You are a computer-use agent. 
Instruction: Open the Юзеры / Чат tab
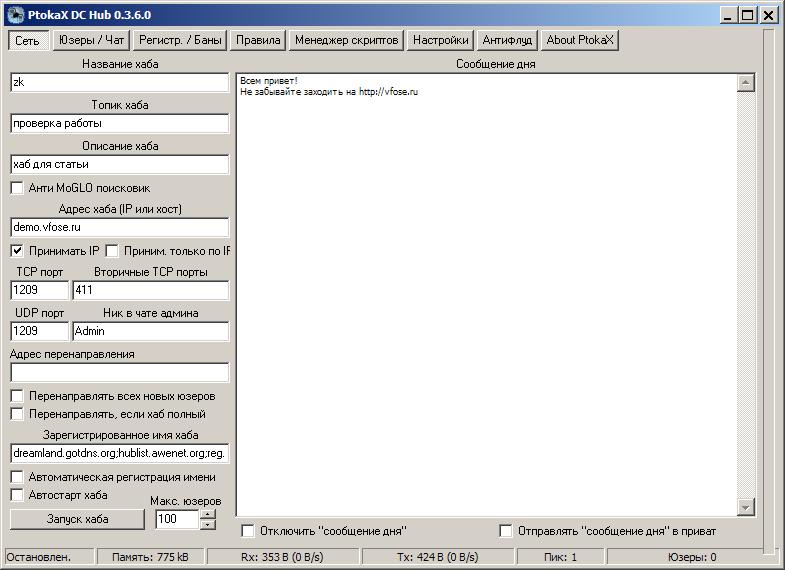(x=91, y=40)
